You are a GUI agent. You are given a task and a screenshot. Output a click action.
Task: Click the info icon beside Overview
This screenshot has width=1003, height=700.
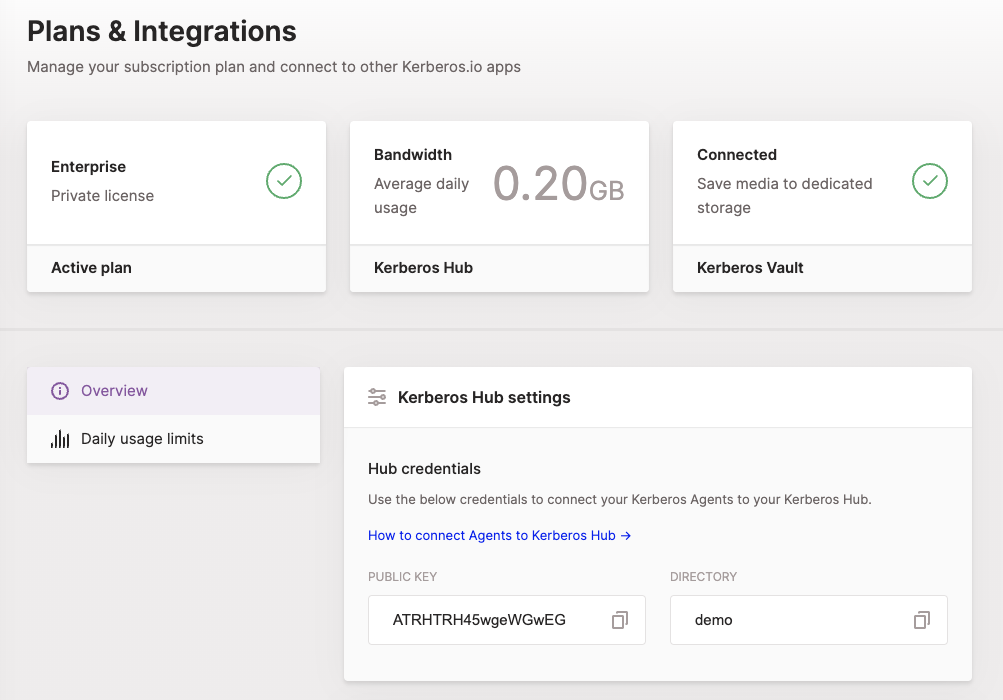point(60,391)
